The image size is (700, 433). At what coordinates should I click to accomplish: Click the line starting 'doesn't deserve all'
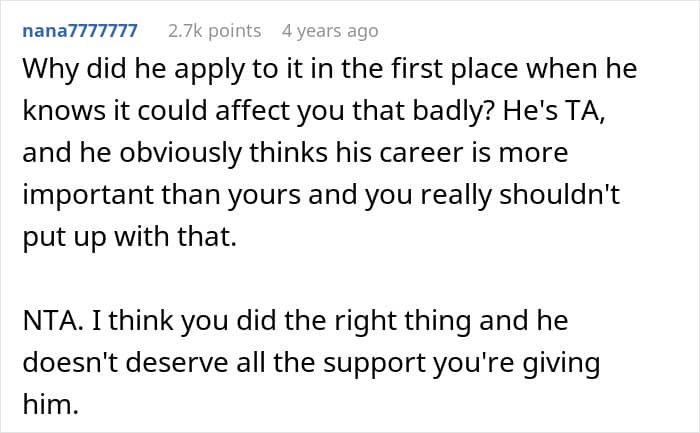311,363
